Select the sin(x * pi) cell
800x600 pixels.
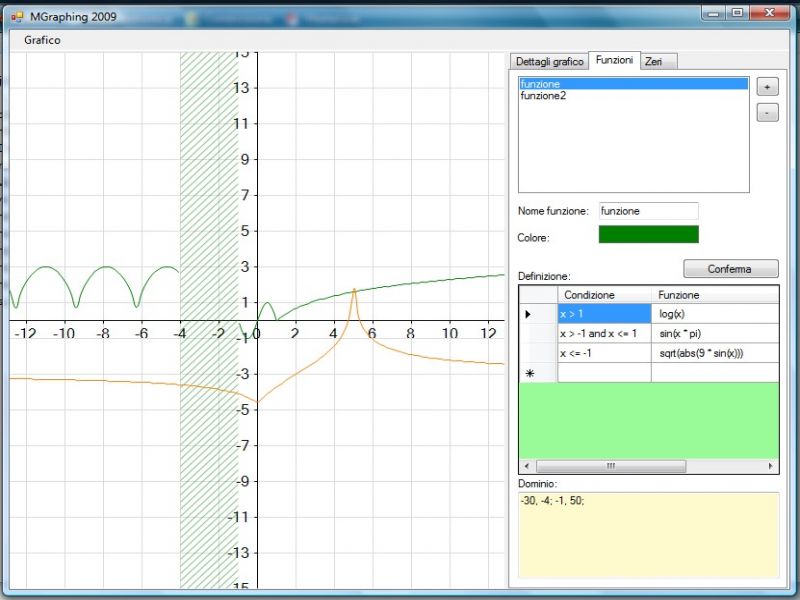[x=715, y=334]
